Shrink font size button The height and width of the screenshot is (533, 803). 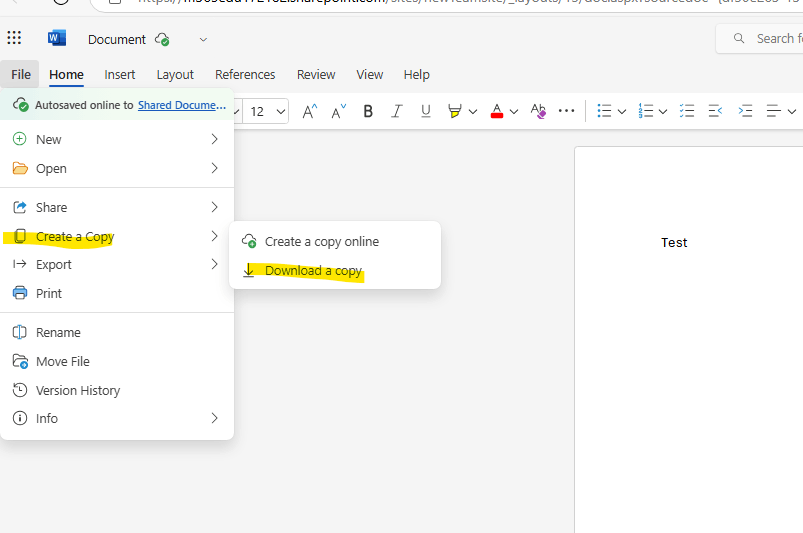tap(339, 111)
